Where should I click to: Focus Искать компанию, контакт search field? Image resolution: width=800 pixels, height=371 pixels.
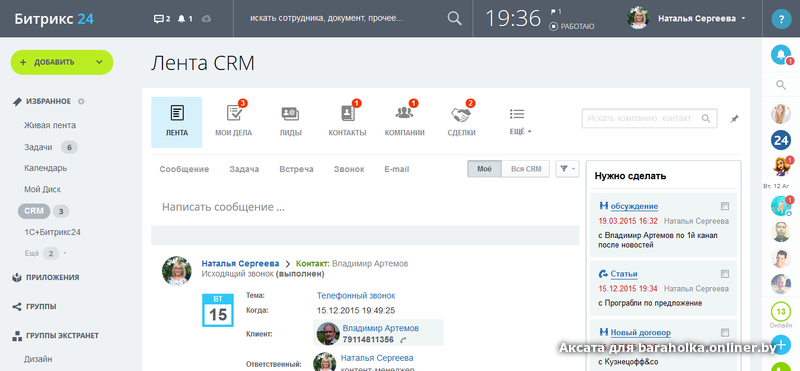click(649, 118)
